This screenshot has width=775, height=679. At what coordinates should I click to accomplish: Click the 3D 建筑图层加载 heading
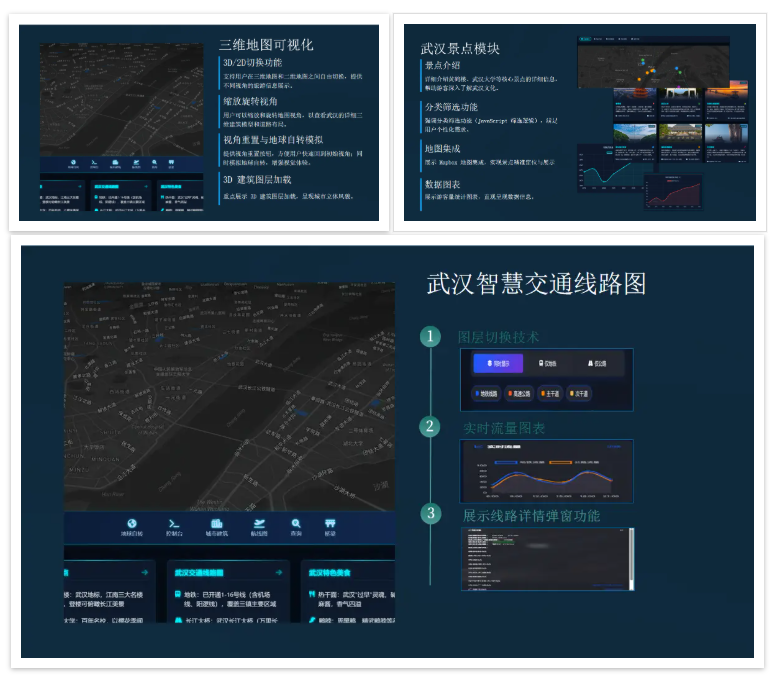(257, 179)
